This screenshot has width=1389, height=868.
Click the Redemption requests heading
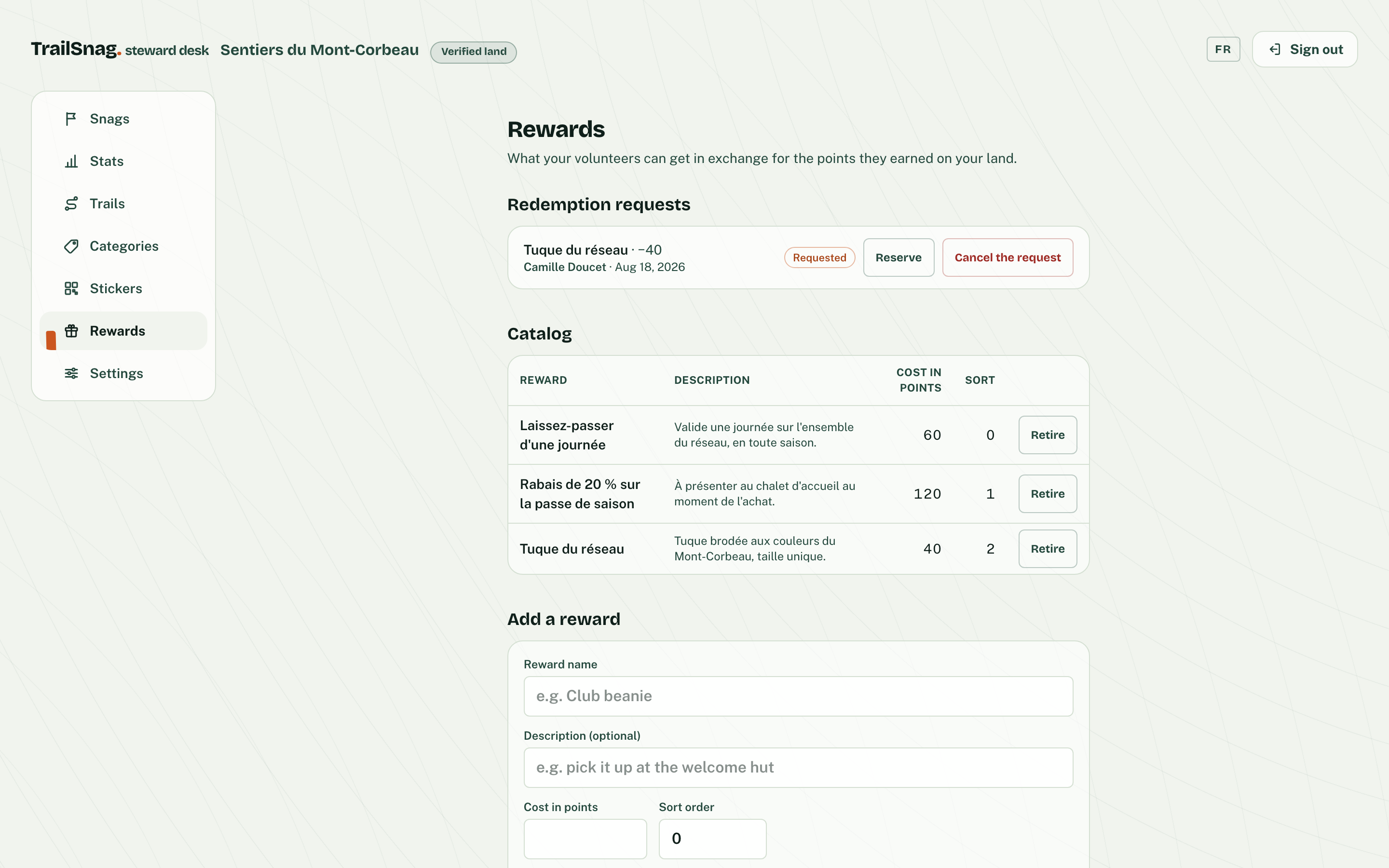coord(599,204)
